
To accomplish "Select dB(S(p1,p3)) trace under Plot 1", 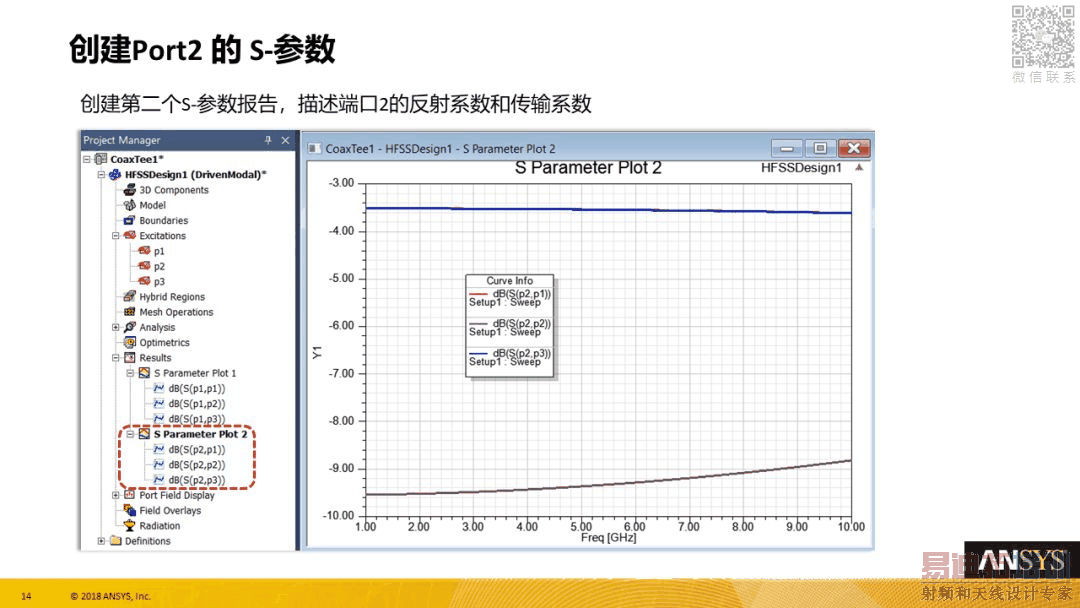I will click(196, 419).
